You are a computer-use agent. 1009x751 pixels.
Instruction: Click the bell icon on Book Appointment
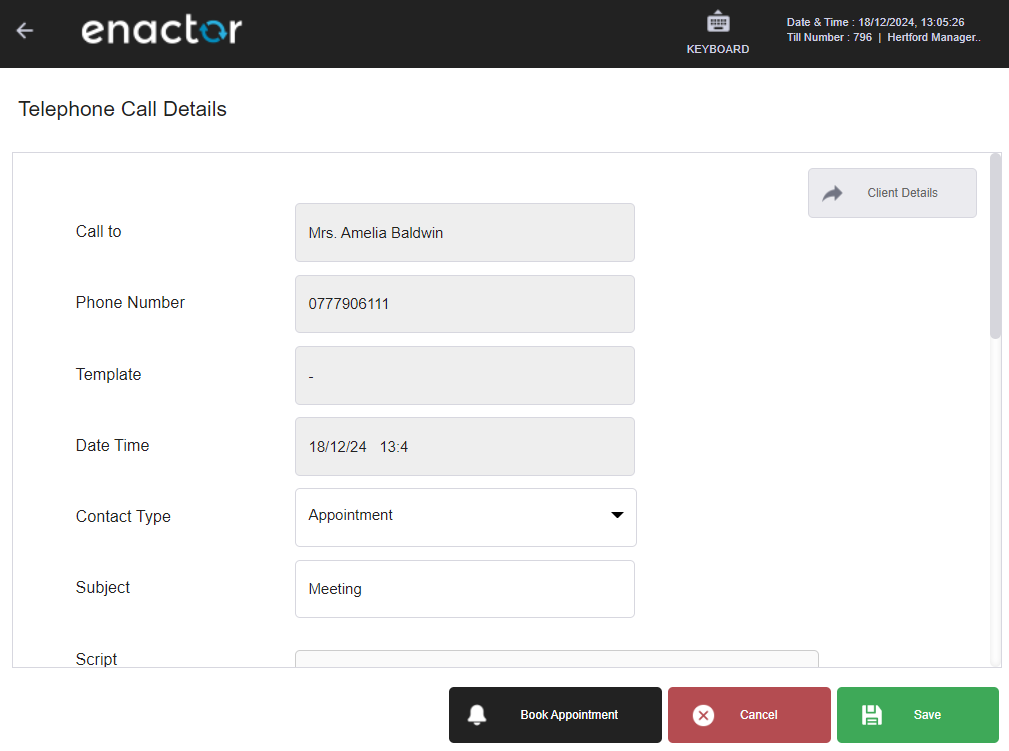(x=477, y=715)
